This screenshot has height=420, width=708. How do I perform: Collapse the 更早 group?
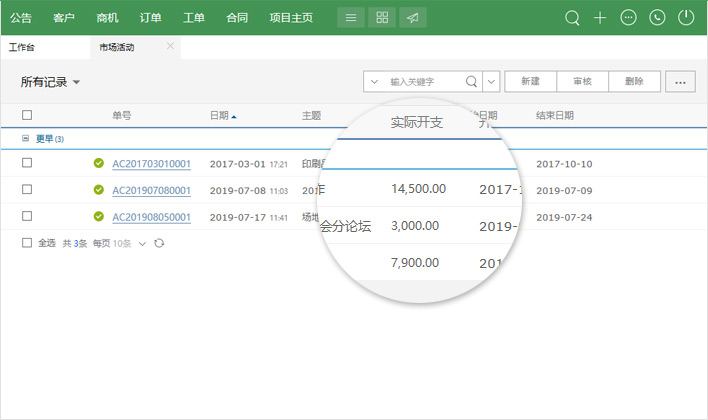point(26,139)
